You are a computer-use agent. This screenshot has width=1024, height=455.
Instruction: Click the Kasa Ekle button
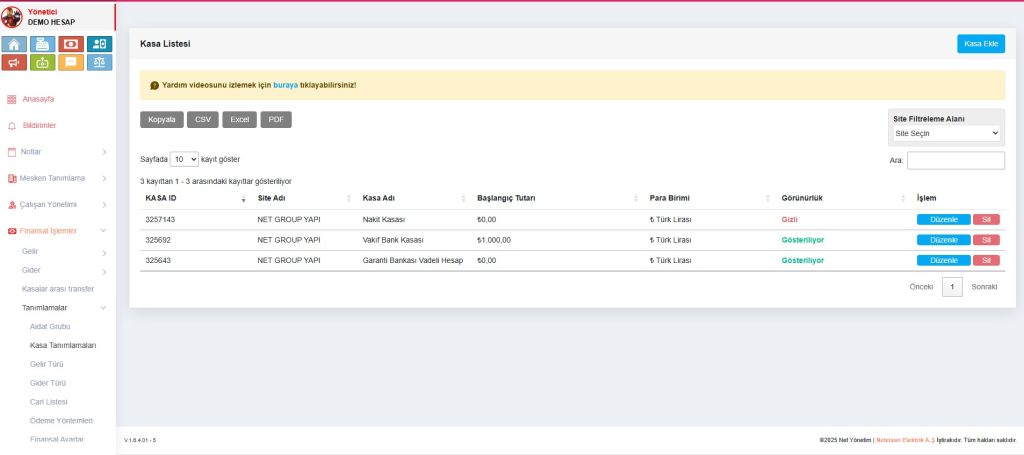point(980,44)
